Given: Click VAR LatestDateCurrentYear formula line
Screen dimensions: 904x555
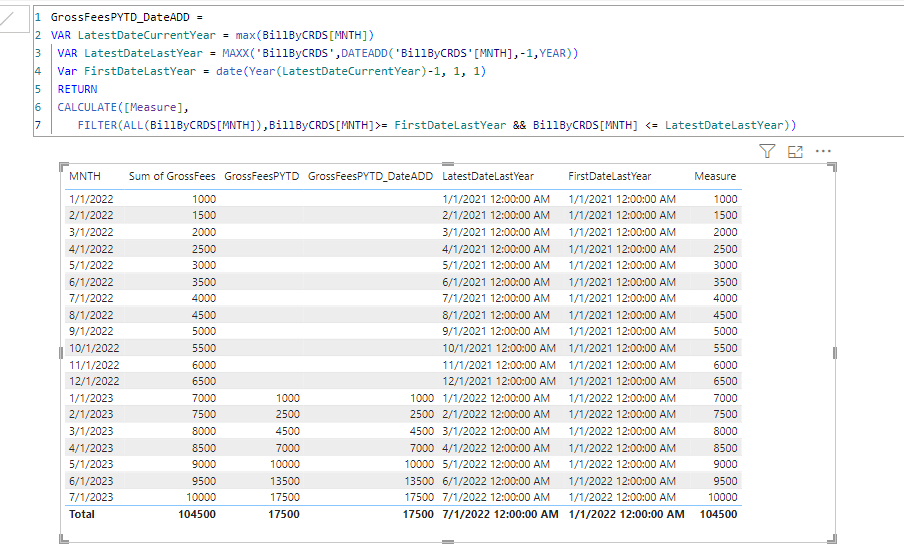Looking at the screenshot, I should click(x=212, y=35).
